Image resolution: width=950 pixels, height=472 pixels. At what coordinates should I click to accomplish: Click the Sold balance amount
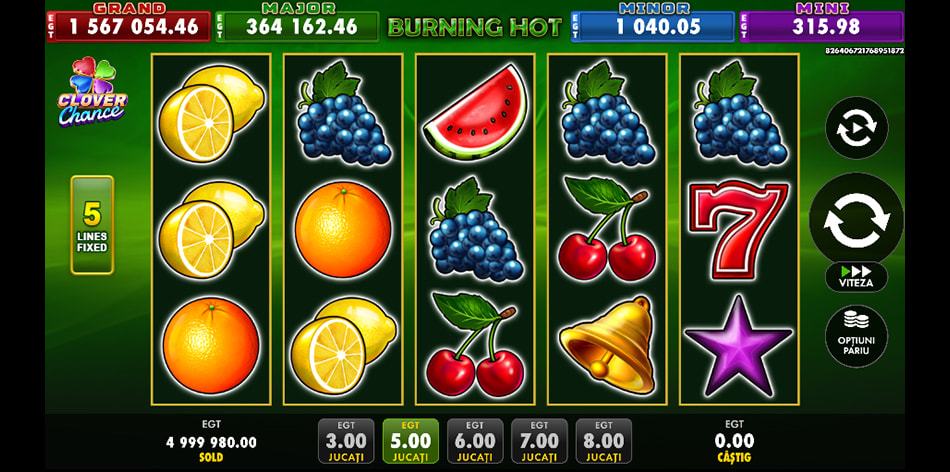(211, 443)
